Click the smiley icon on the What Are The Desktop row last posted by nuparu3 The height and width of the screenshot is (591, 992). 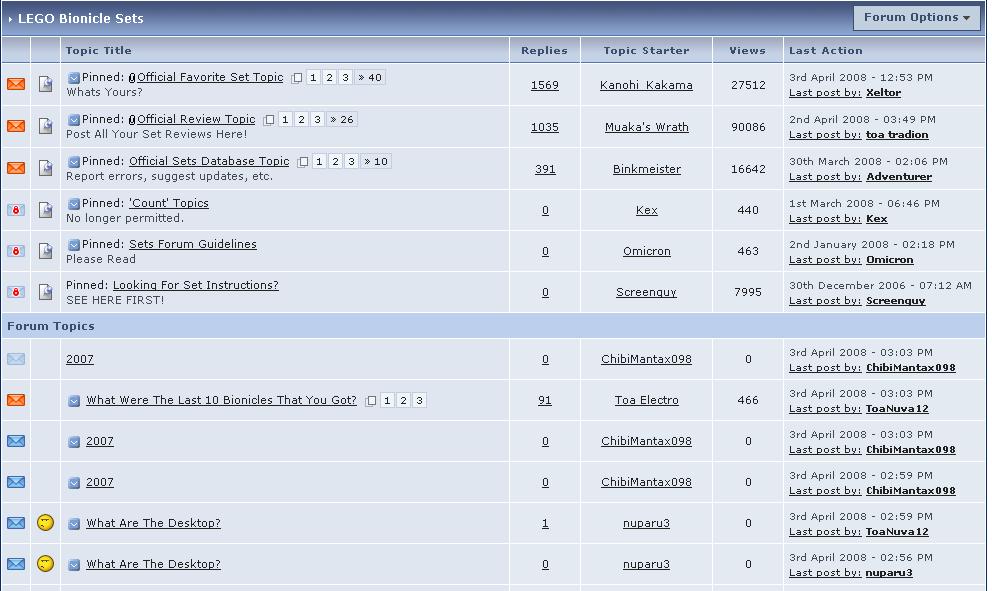coord(46,563)
